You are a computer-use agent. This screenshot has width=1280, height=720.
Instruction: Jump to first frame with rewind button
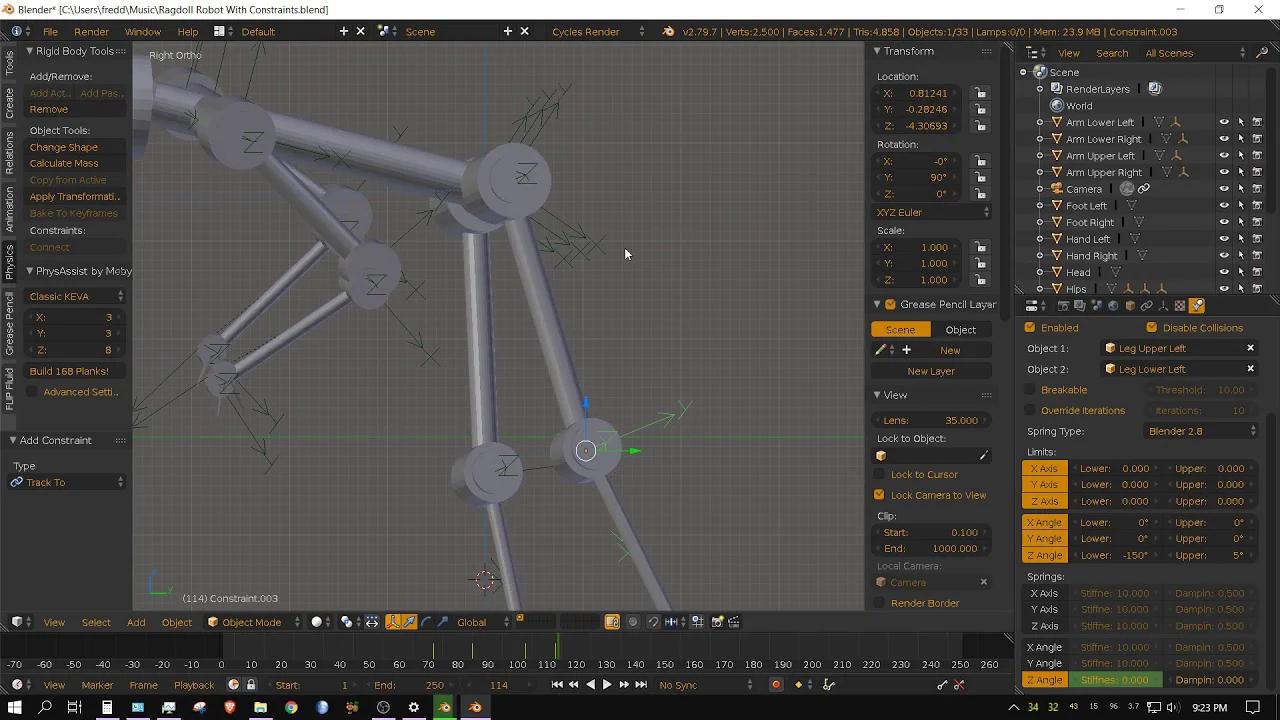coord(557,685)
